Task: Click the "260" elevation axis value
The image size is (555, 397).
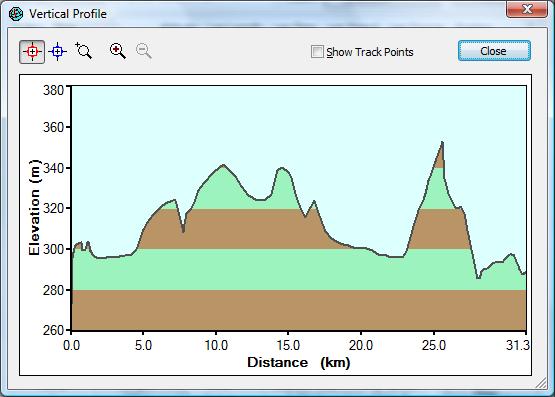Action: click(x=53, y=330)
